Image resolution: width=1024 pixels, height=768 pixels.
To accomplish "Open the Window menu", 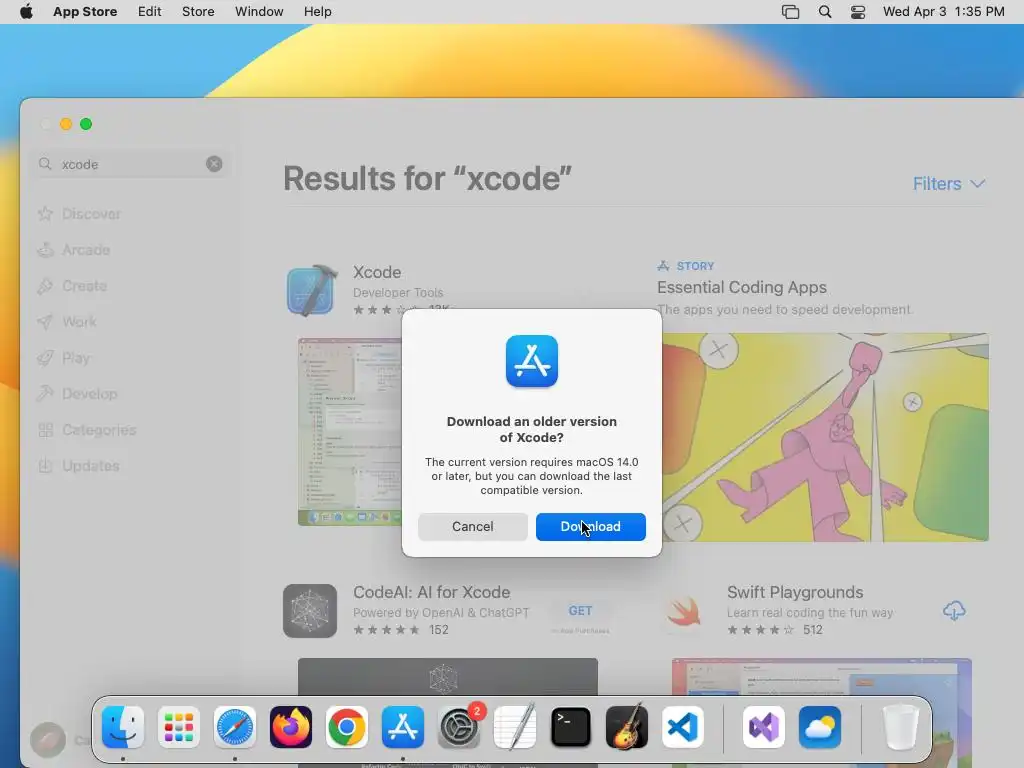I will point(259,12).
